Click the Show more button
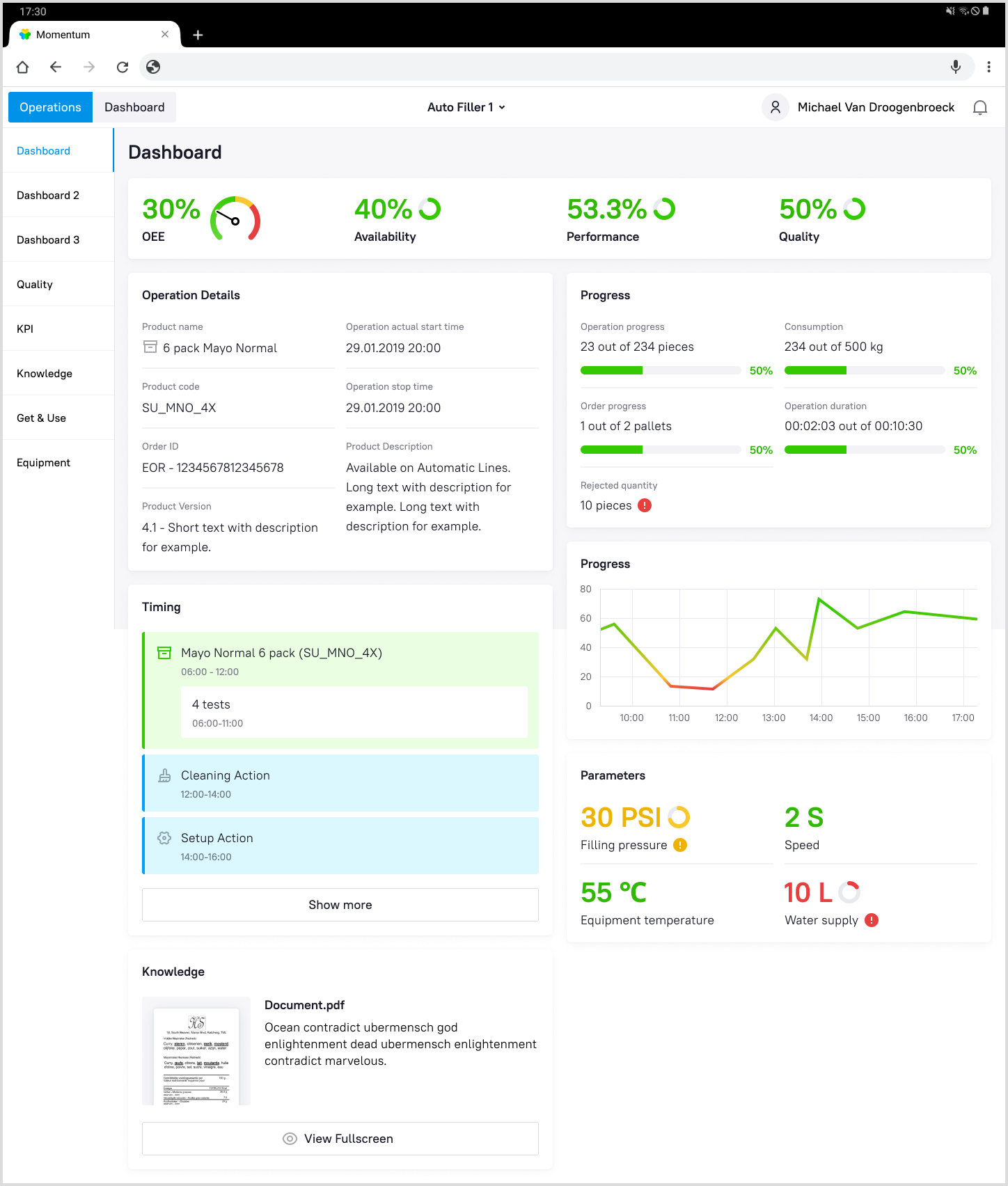Viewport: 1008px width, 1186px height. tap(340, 905)
